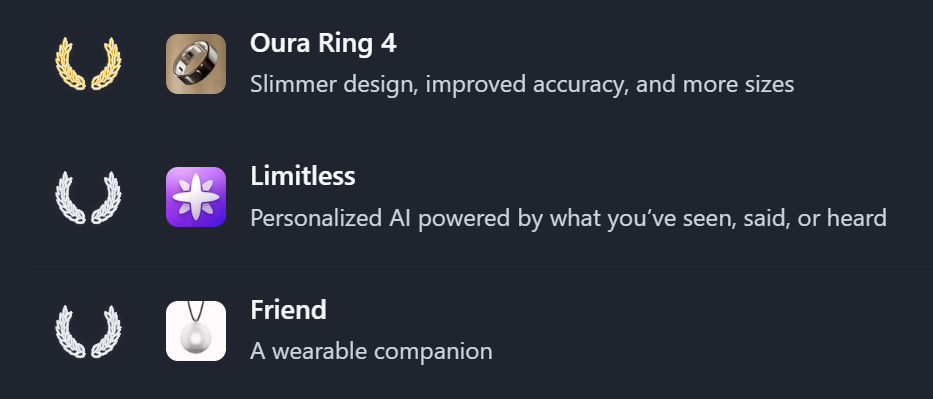Click the right branch of gold laurel
Screen dimensions: 933x399
pos(106,64)
